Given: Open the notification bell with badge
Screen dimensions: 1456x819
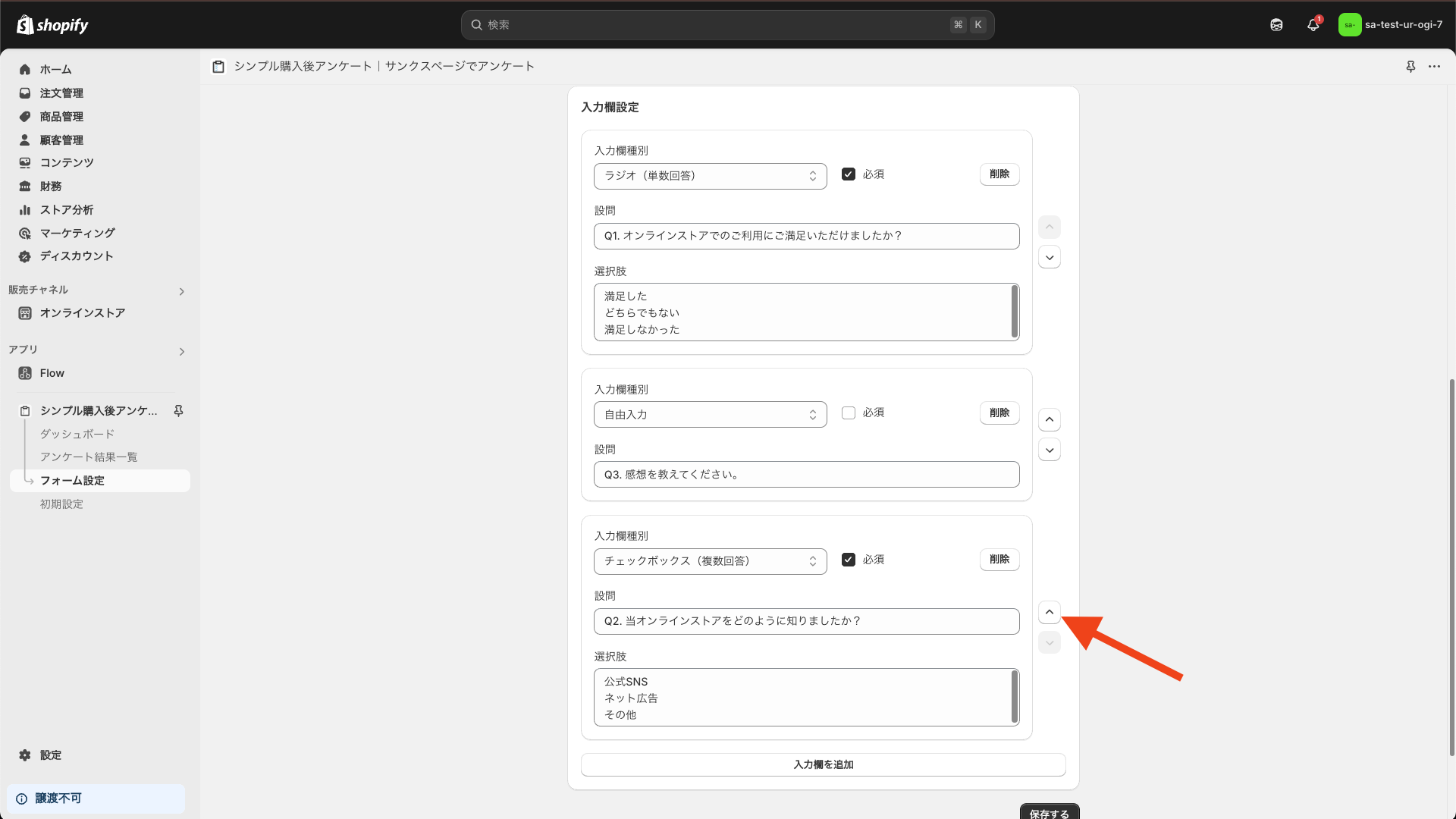Looking at the screenshot, I should pyautogui.click(x=1313, y=24).
